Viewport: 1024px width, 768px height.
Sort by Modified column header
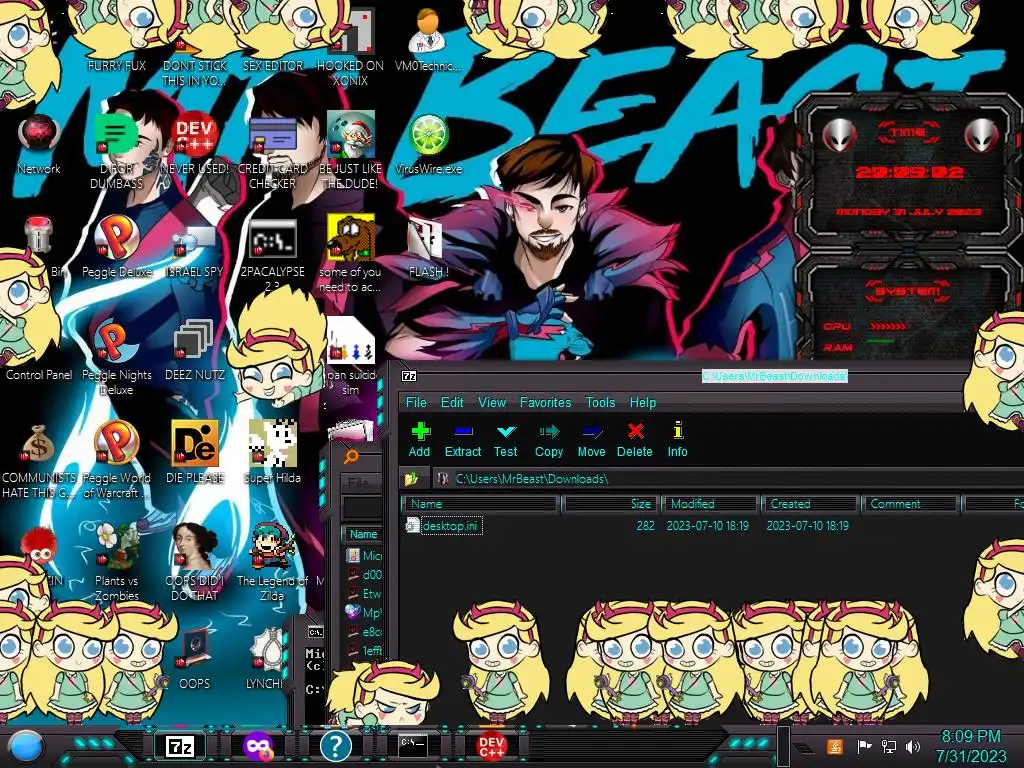pos(711,504)
